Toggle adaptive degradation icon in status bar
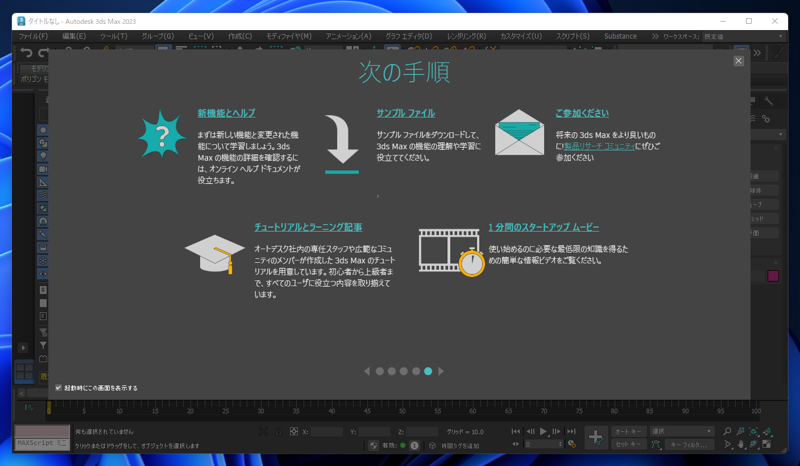 373,445
